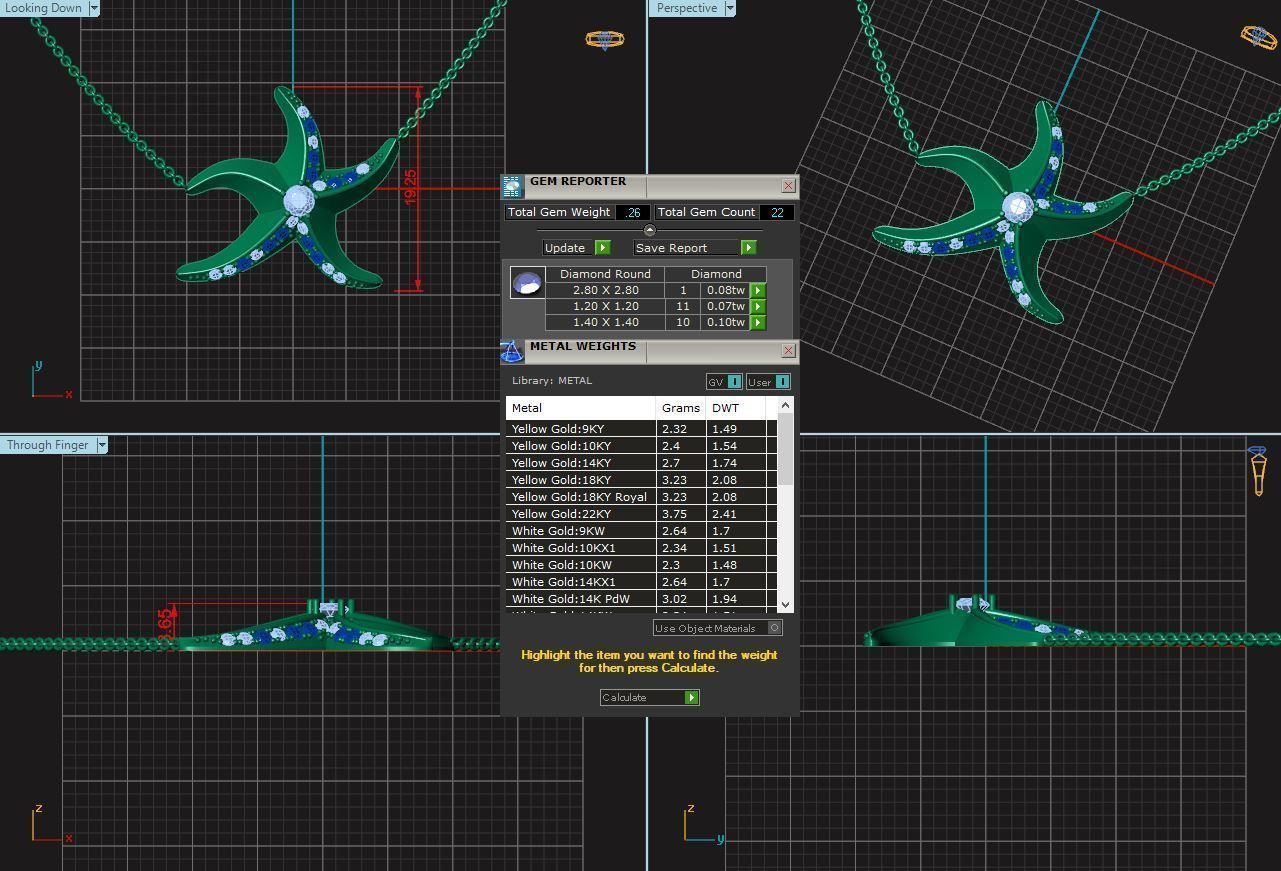Click ring view icon in Looking Down viewport
This screenshot has height=871, width=1281.
click(605, 40)
